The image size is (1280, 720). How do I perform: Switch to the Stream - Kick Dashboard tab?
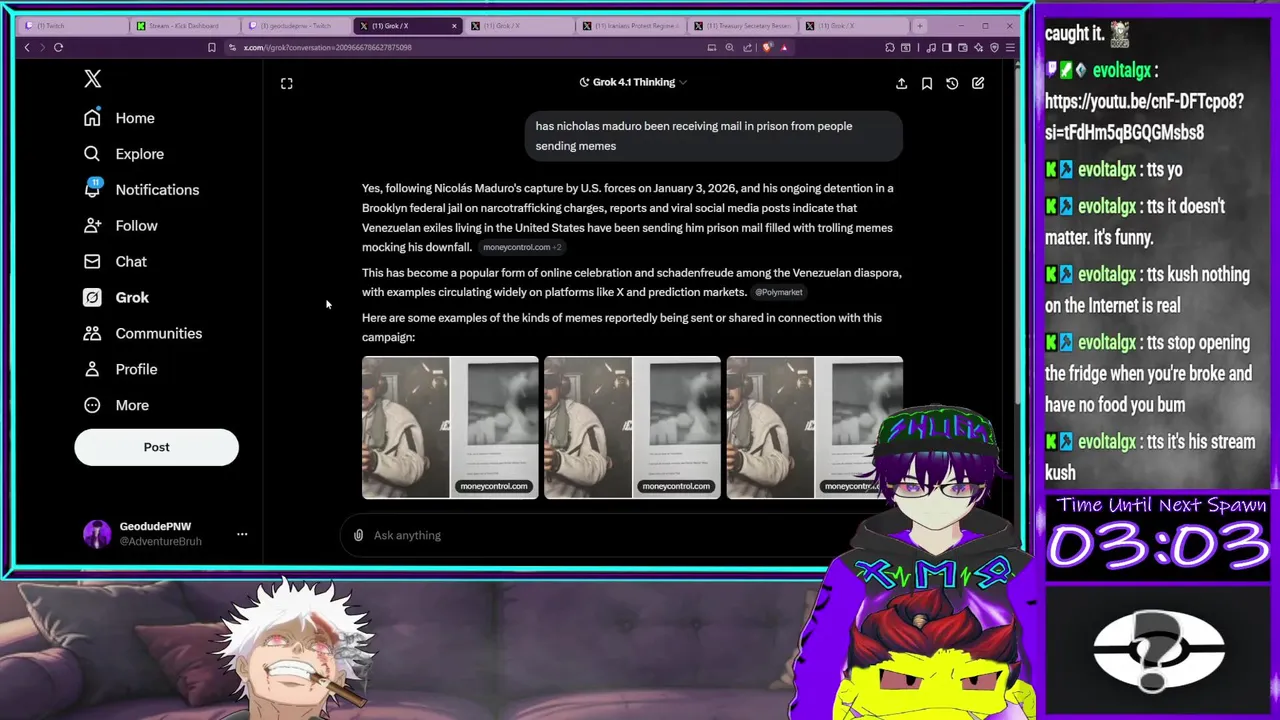point(183,26)
